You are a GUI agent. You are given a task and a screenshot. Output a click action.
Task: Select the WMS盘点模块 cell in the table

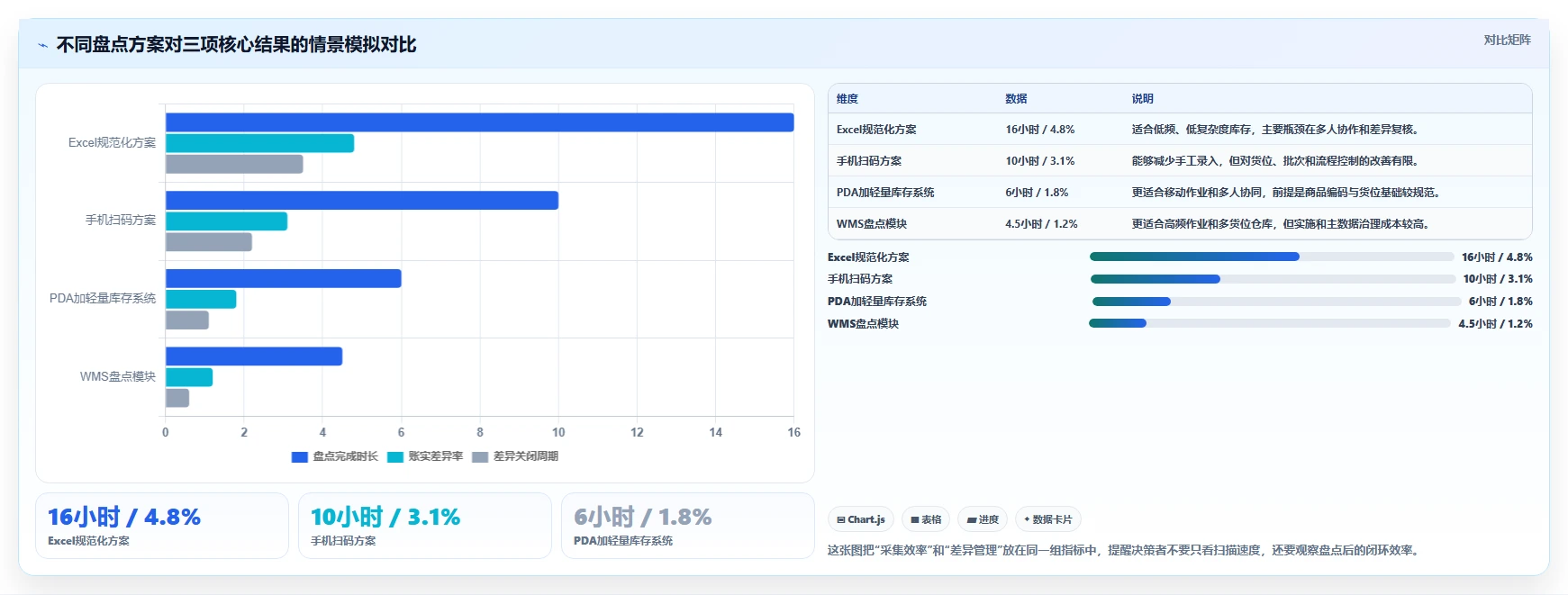point(872,224)
